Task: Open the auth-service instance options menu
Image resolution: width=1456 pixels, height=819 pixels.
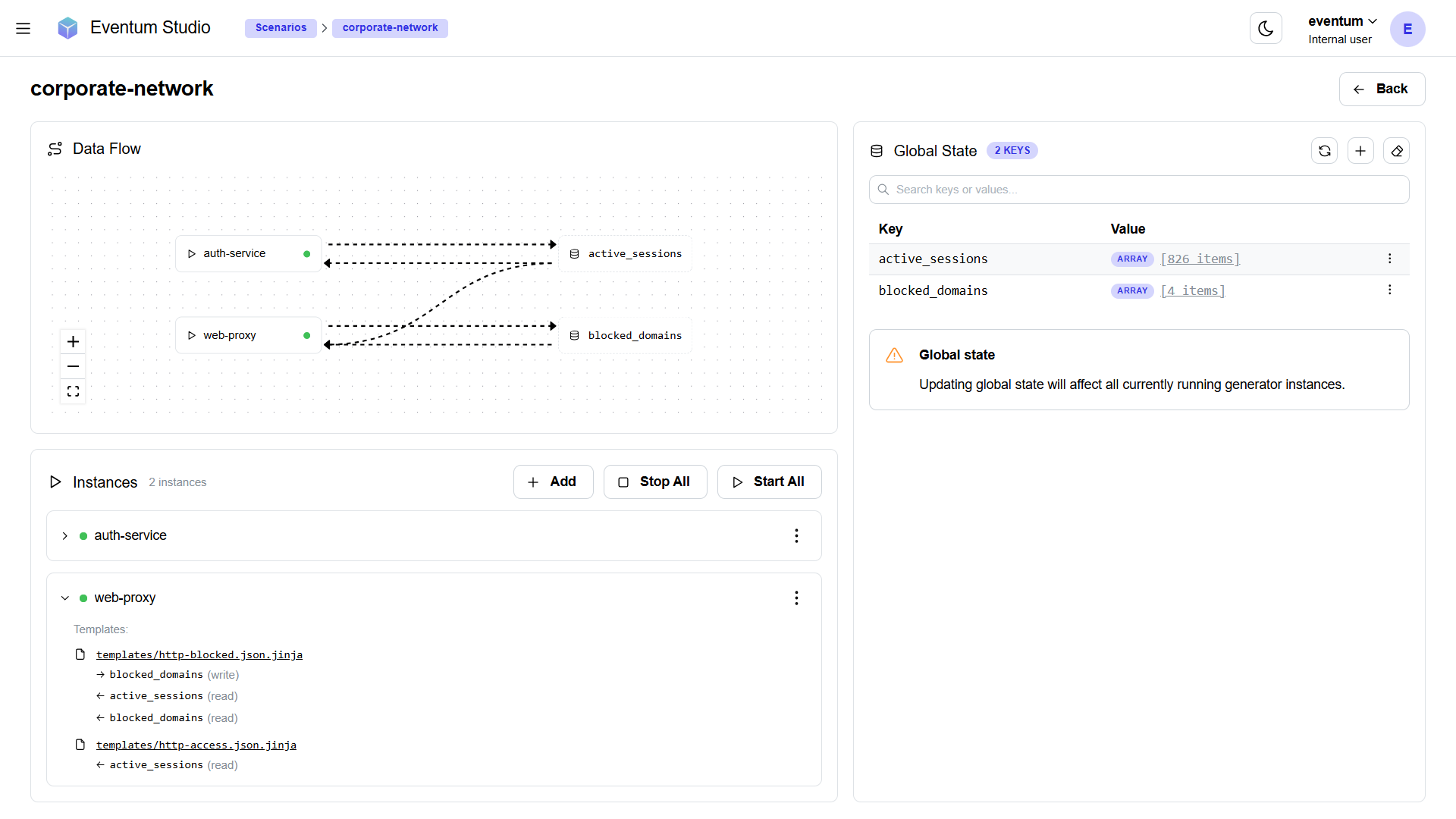Action: tap(796, 535)
